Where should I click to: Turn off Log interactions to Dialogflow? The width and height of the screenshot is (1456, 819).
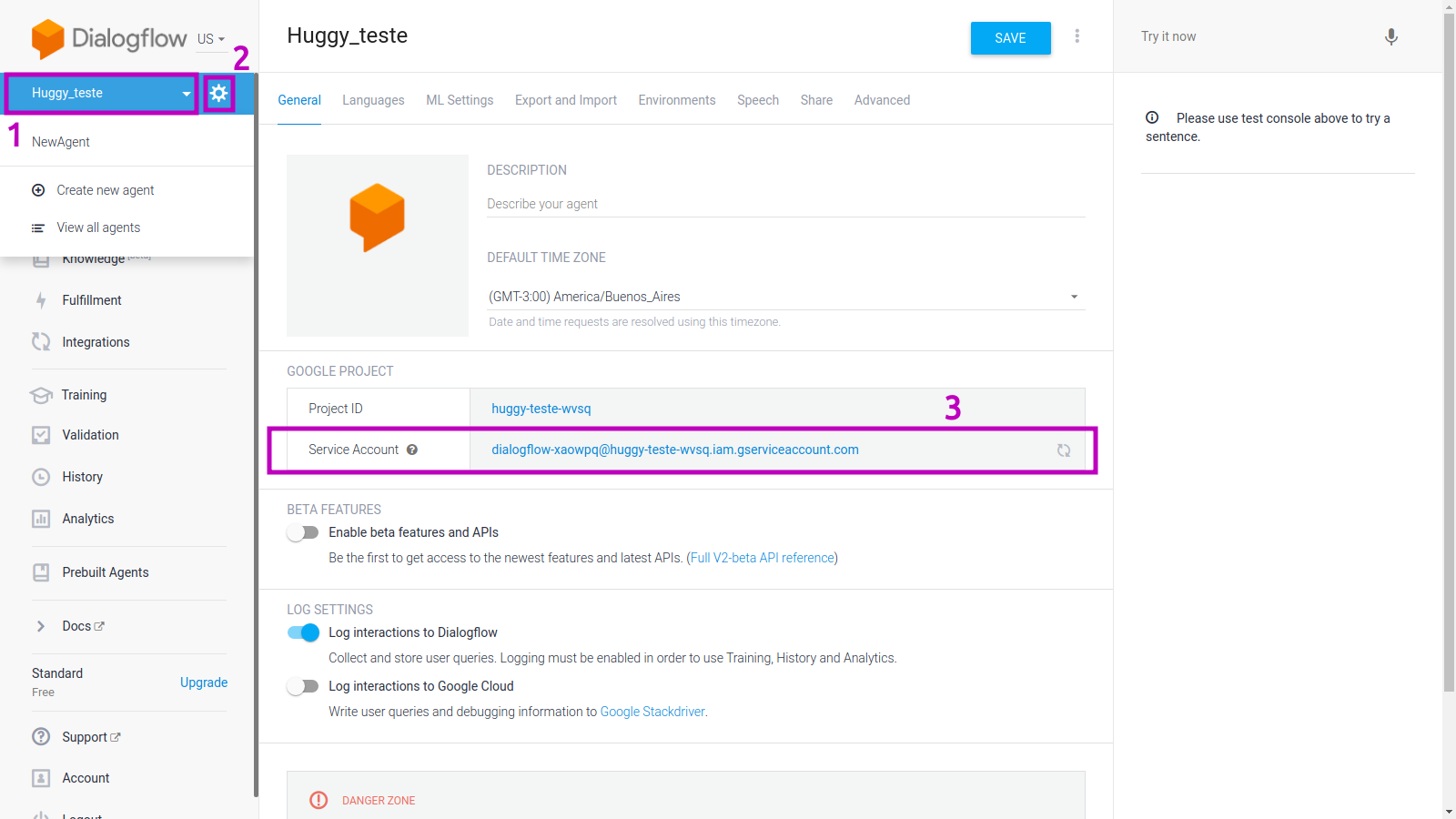point(303,632)
